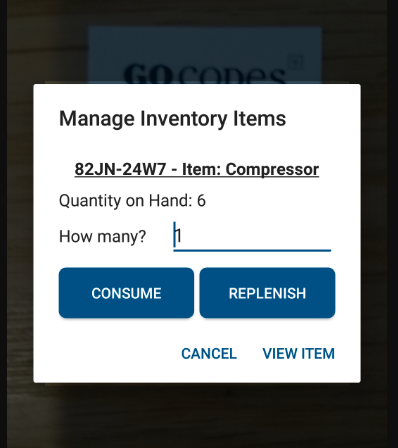
Task: Click empty dialog space left of CANCEL
Action: (110, 354)
